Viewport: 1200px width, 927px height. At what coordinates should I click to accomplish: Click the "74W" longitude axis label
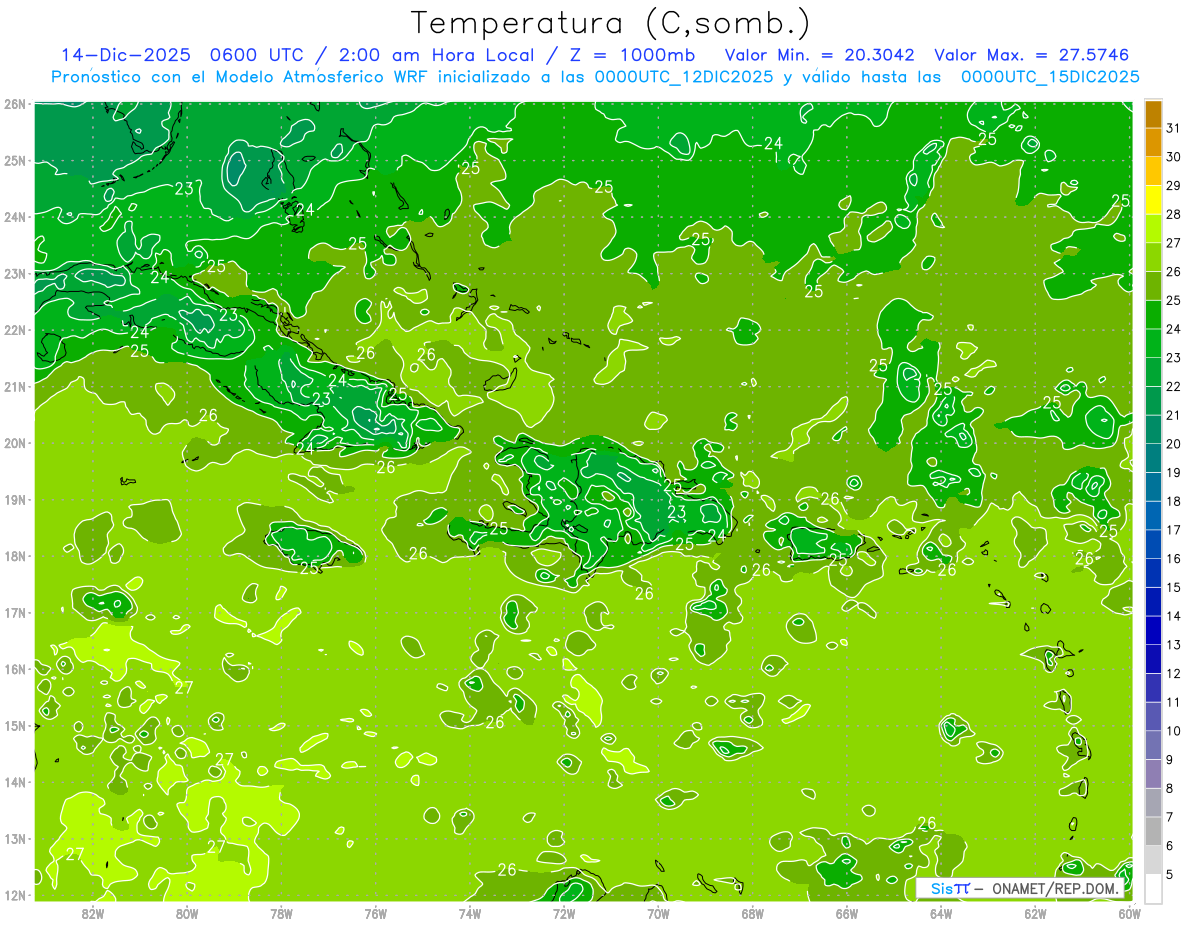coord(470,914)
